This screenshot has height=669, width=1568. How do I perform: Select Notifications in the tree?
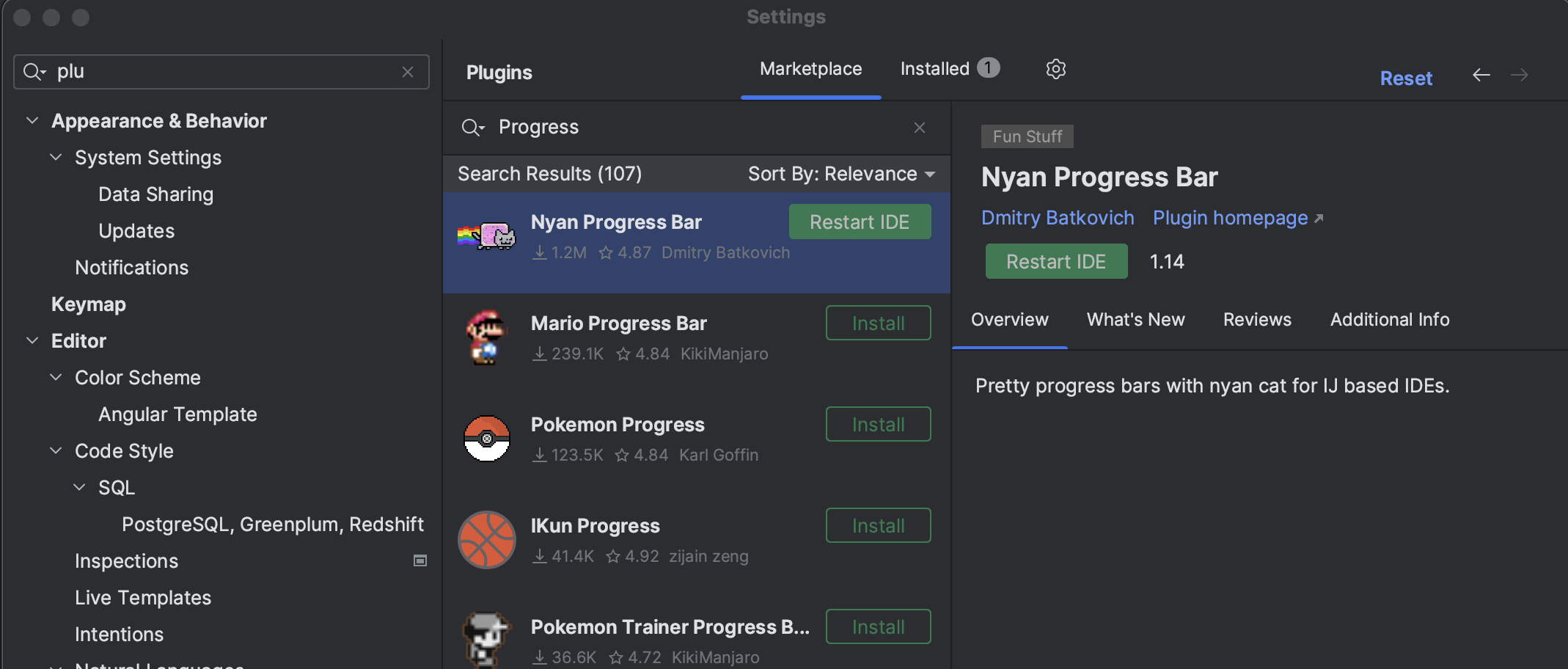(x=131, y=268)
